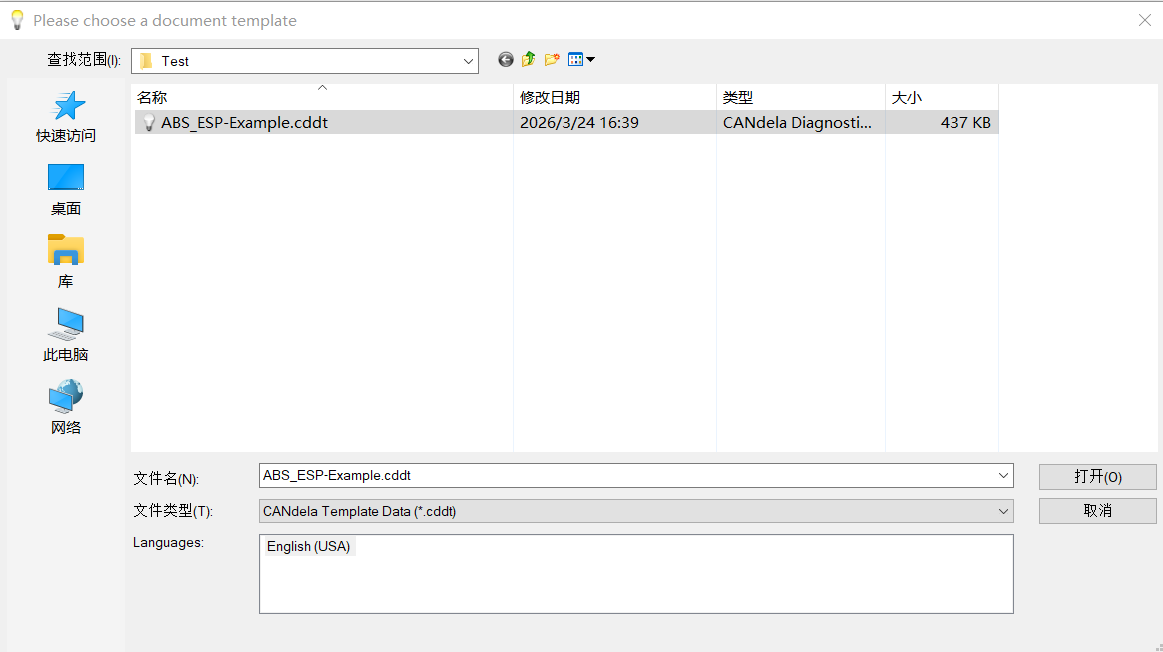The height and width of the screenshot is (652, 1163).
Task: Close the document template dialog
Action: 1145,20
